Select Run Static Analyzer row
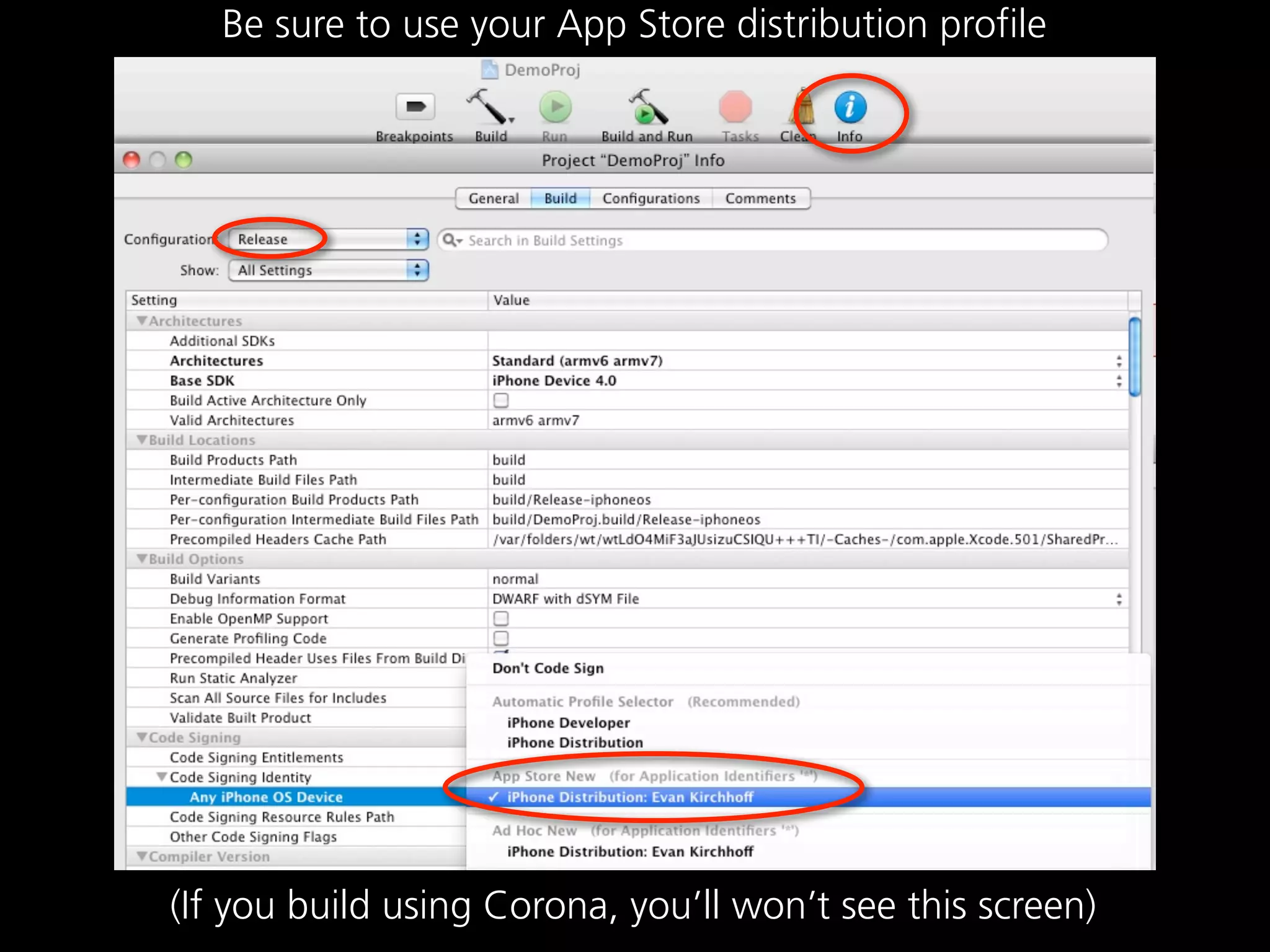 (x=296, y=678)
